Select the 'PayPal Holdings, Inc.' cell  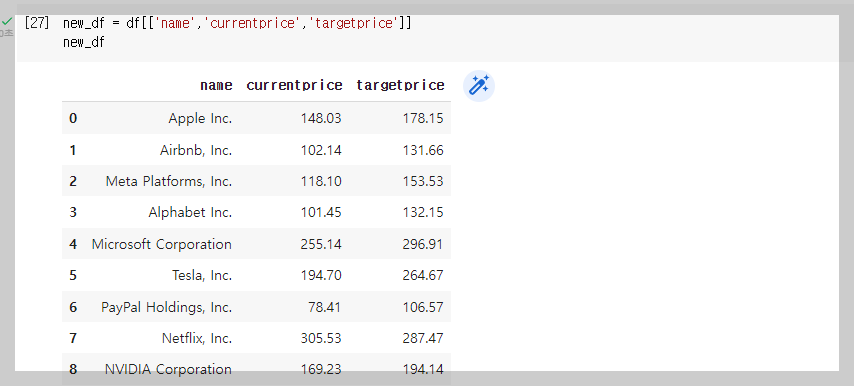[x=167, y=307]
